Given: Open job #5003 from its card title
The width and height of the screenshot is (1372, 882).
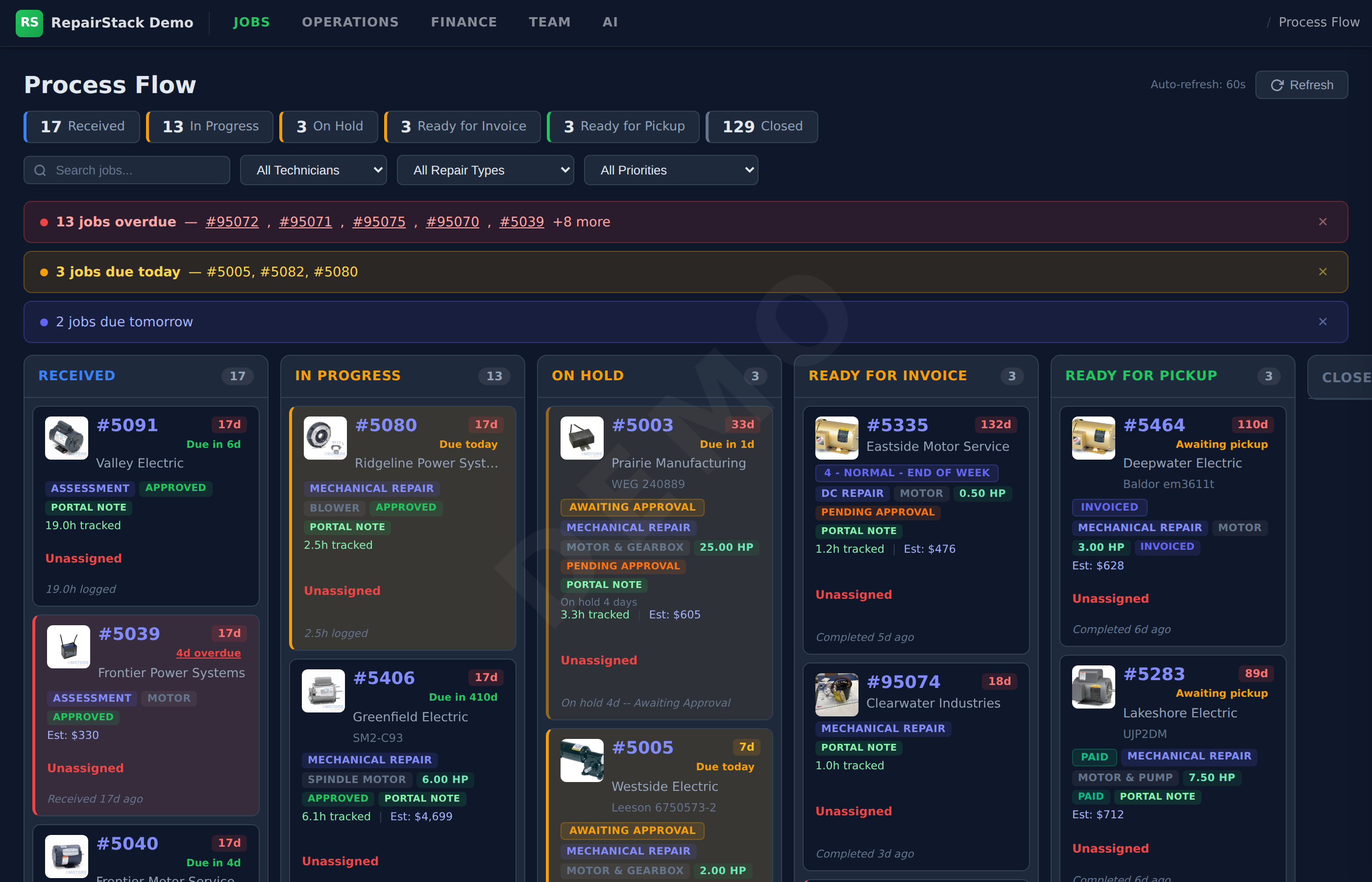Looking at the screenshot, I should point(642,425).
